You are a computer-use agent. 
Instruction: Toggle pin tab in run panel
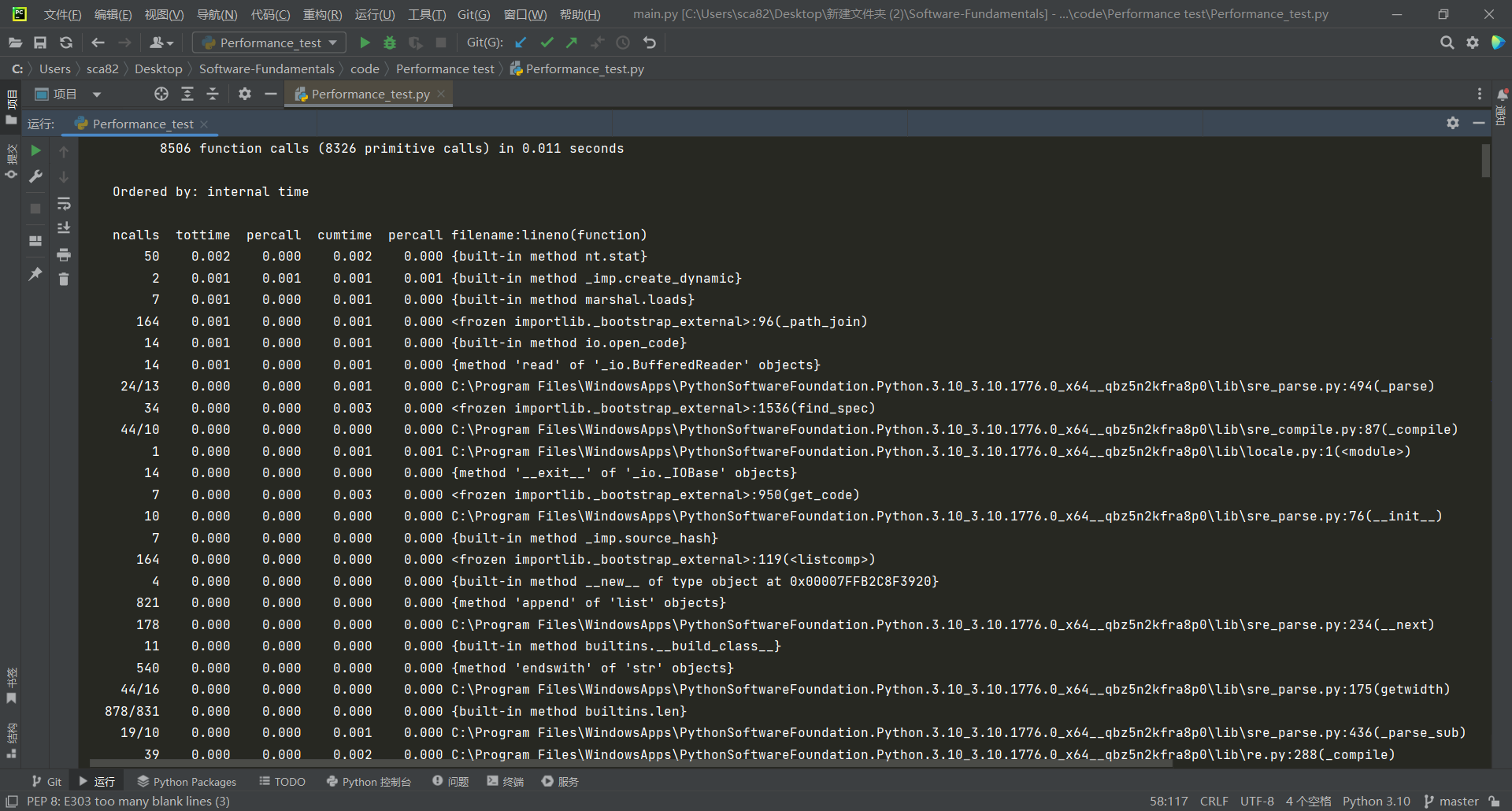(x=35, y=273)
